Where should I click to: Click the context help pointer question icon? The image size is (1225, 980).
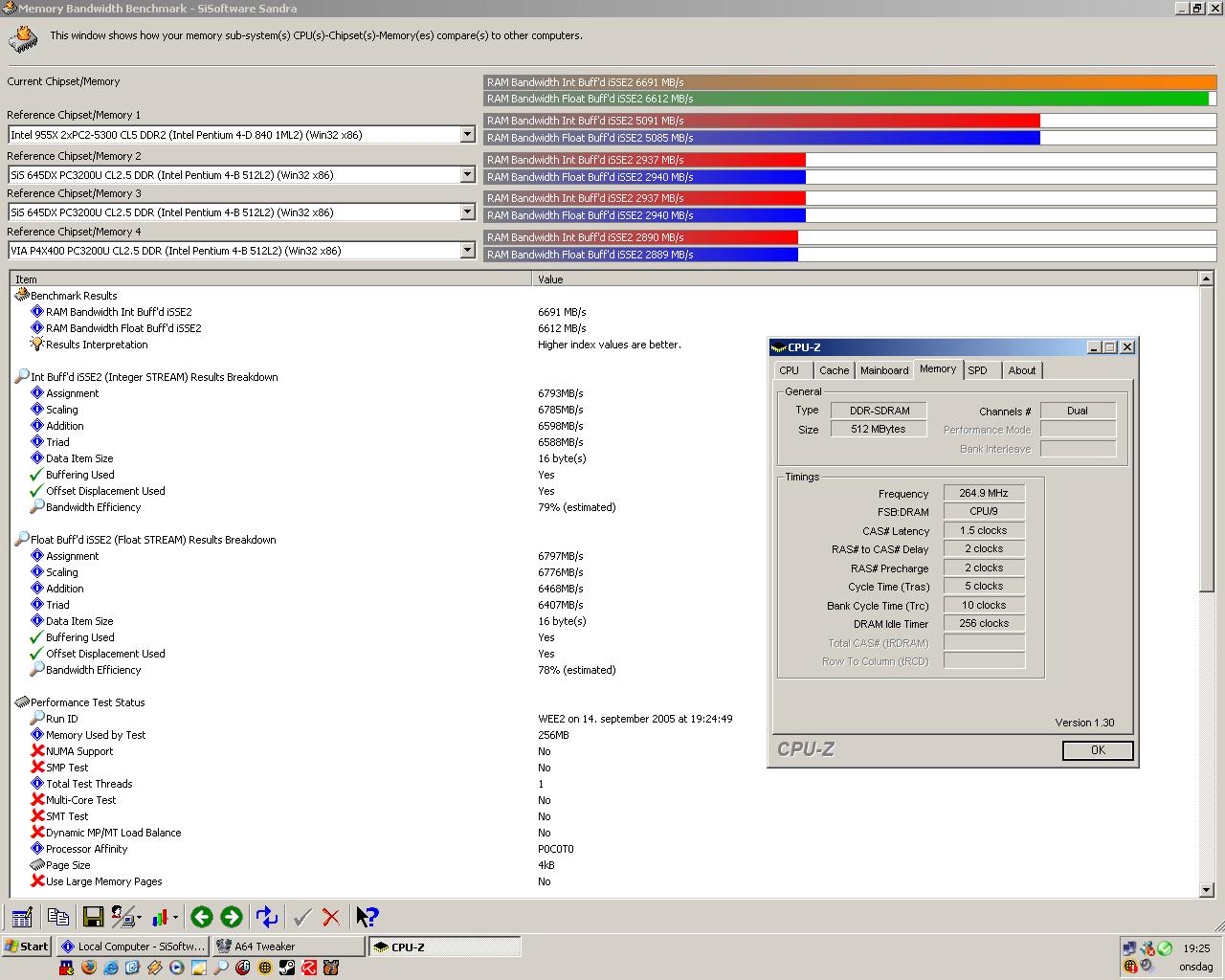coord(367,918)
